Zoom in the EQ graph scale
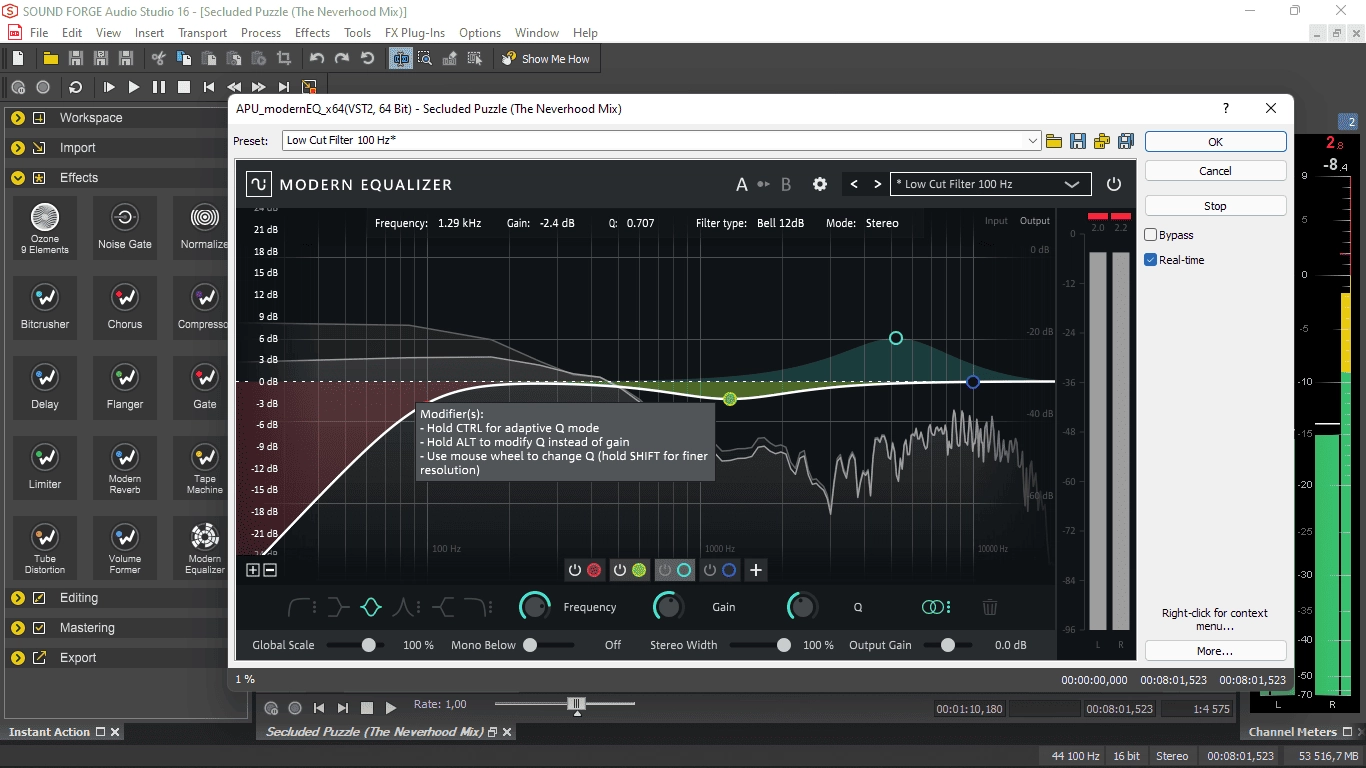 (x=253, y=570)
